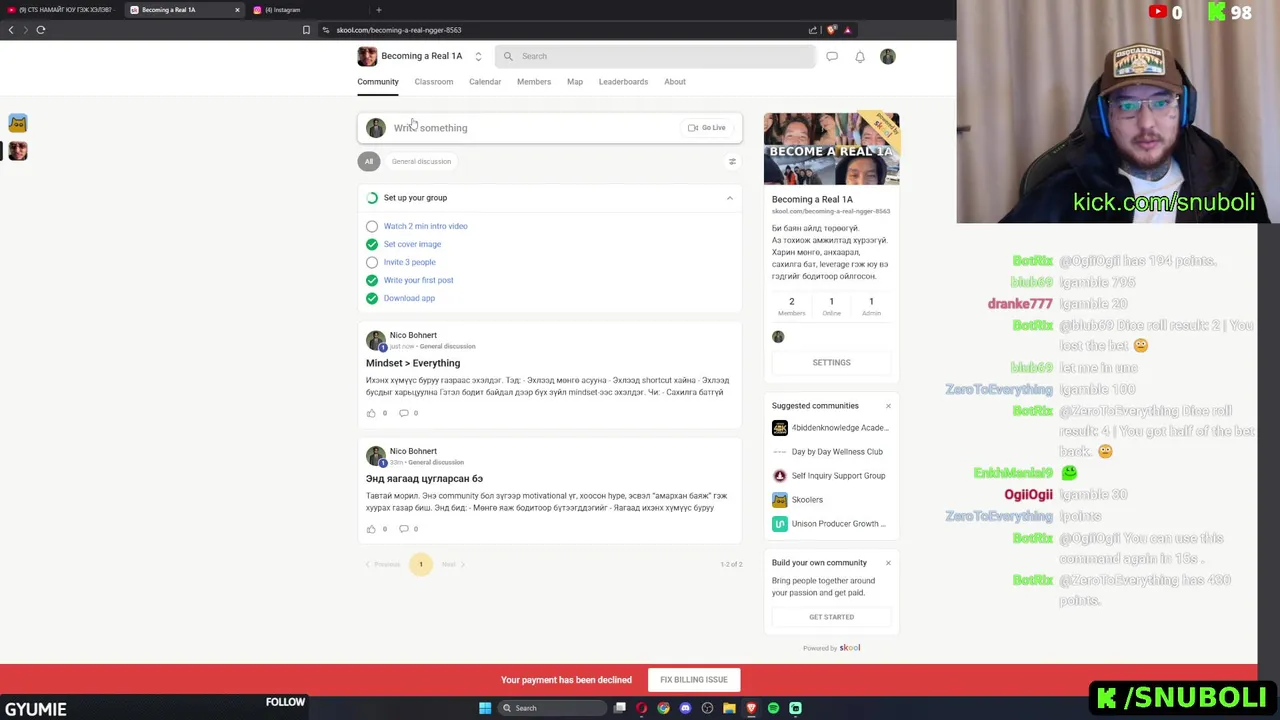1280x720 pixels.
Task: Dismiss the Suggested communities card
Action: pyautogui.click(x=888, y=406)
